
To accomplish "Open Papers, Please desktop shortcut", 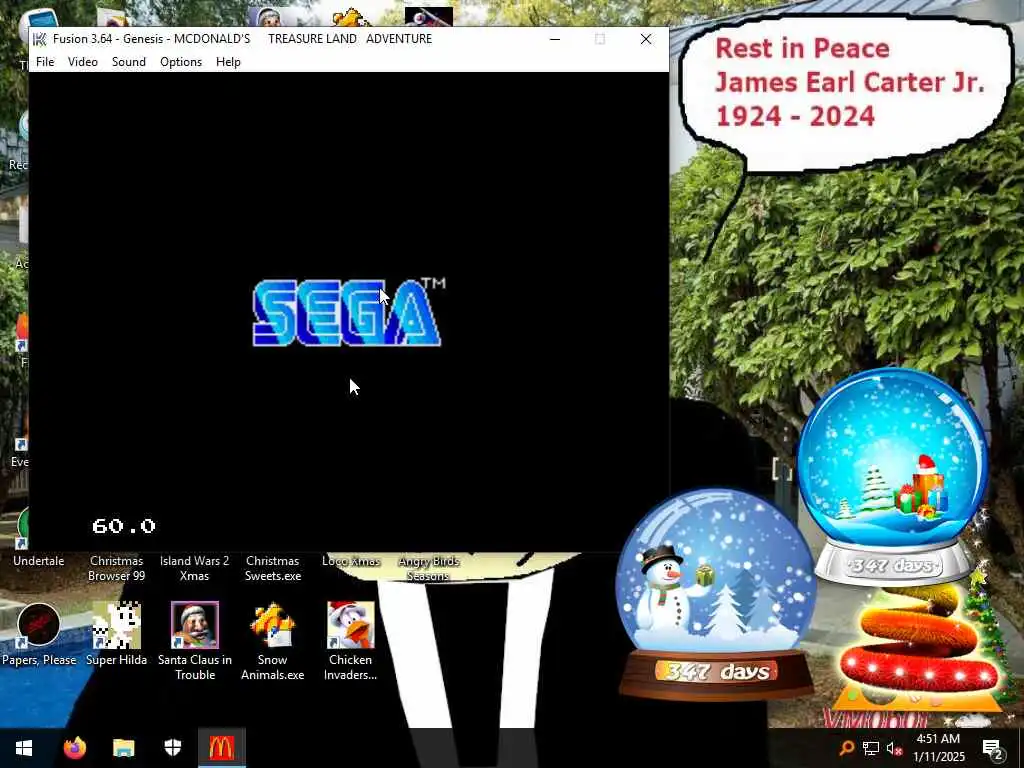I will [39, 635].
